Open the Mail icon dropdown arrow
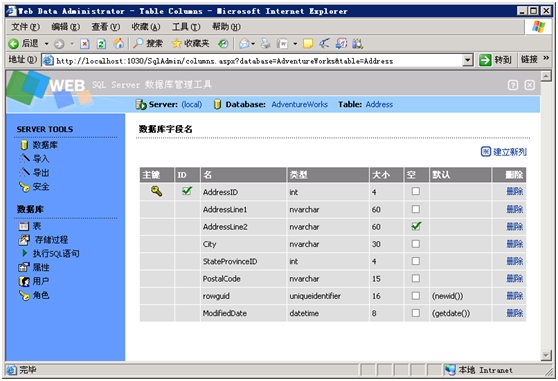Image resolution: width=558 pixels, height=381 pixels. 253,44
